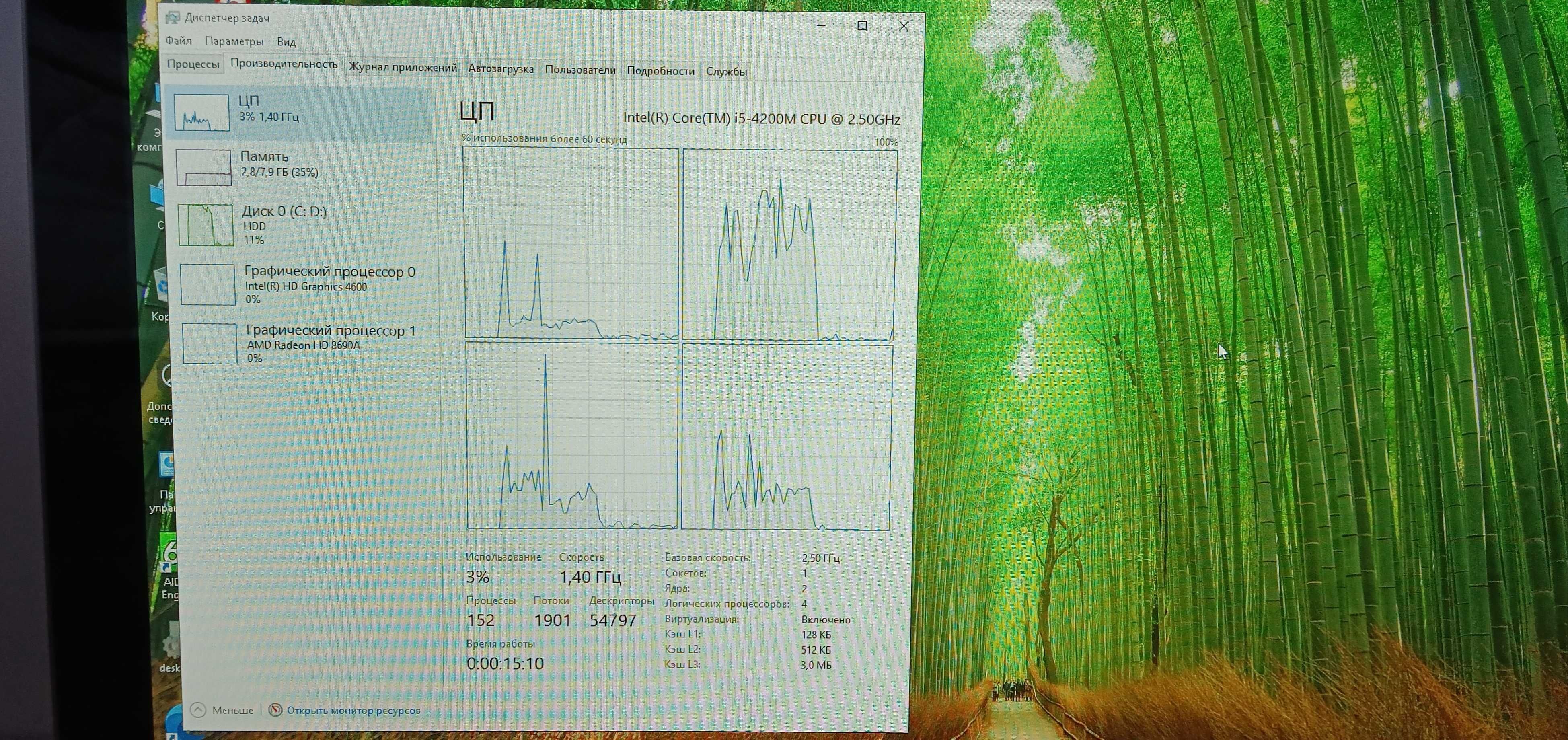Click the ЦП mini graph thumbnail
1568x740 pixels.
click(x=201, y=113)
